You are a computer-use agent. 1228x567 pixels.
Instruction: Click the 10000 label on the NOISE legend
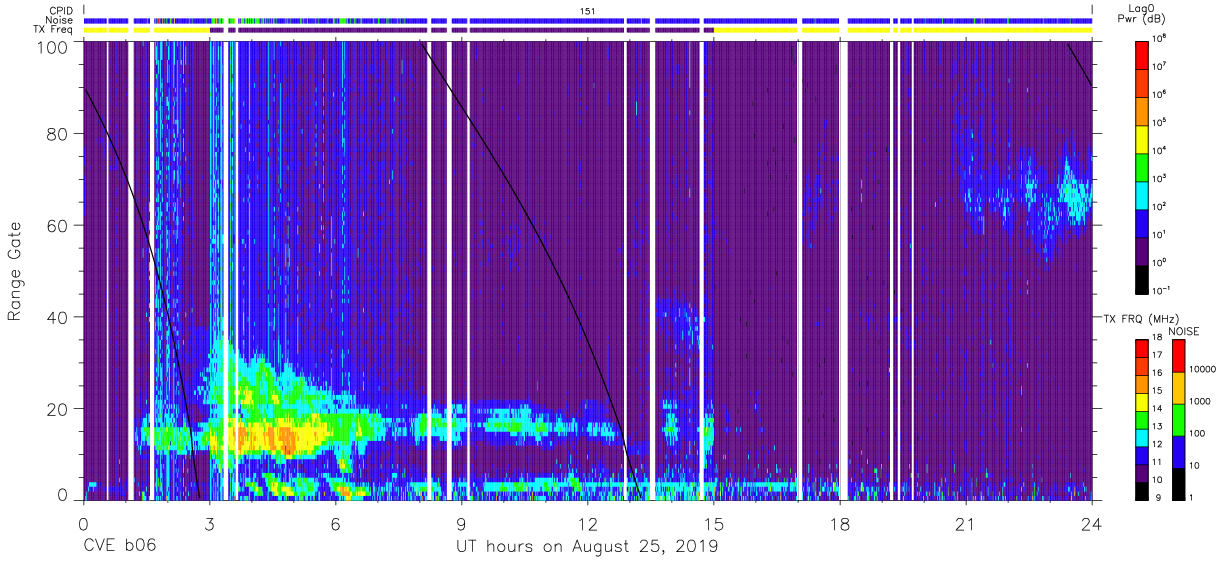[x=1203, y=369]
